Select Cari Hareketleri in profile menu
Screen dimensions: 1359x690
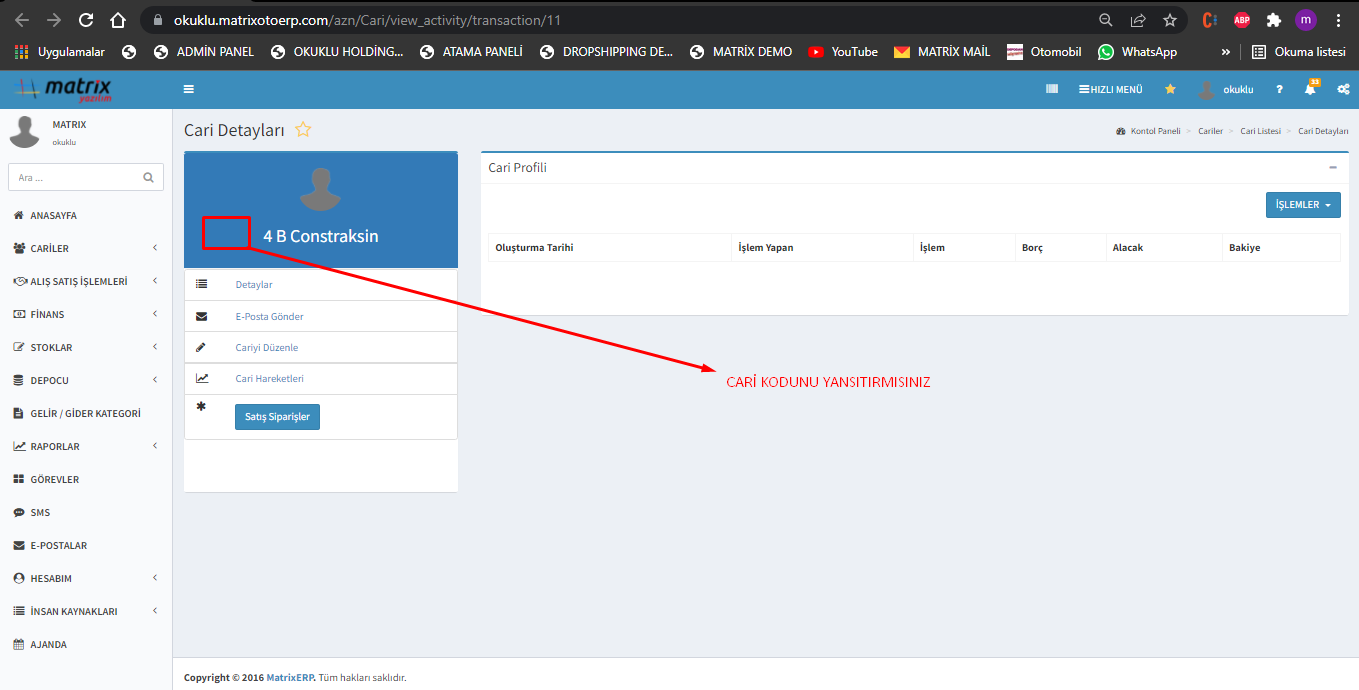click(x=269, y=379)
